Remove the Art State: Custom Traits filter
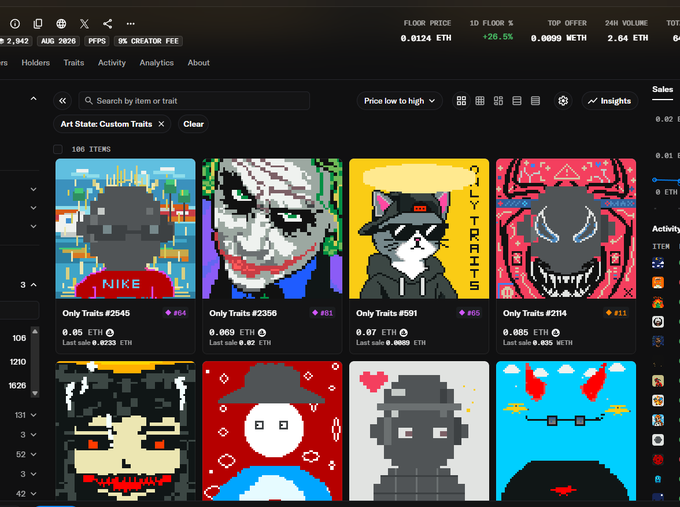680x507 pixels. pyautogui.click(x=161, y=124)
